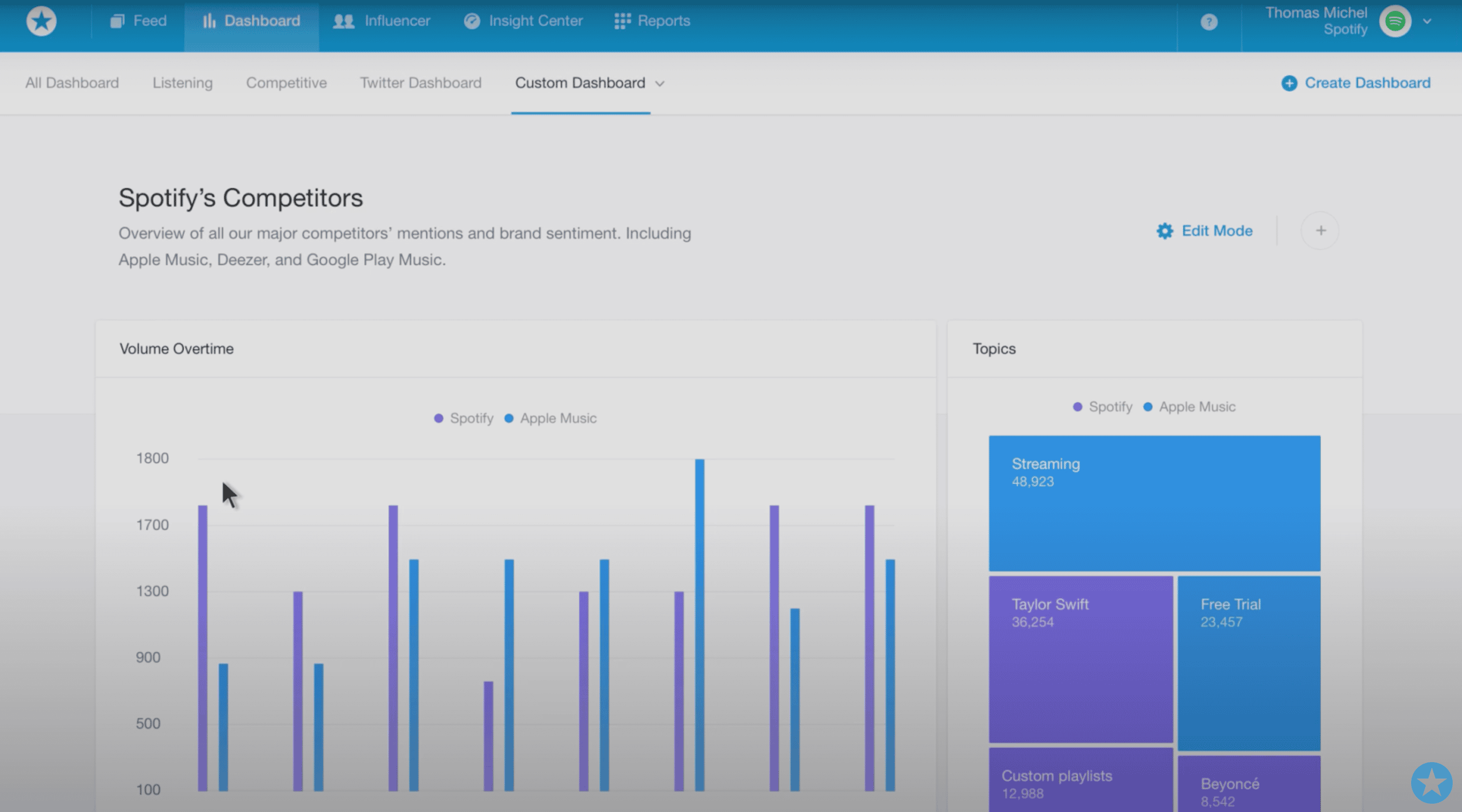Click the Spotify's Competitors title

tap(241, 198)
